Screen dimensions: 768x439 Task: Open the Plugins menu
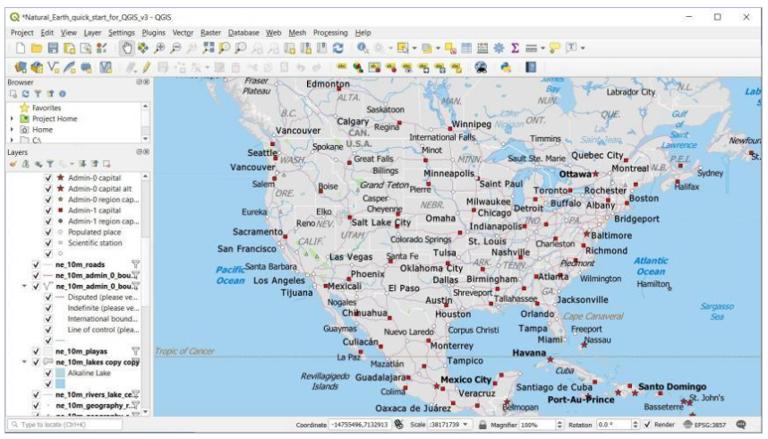(153, 33)
